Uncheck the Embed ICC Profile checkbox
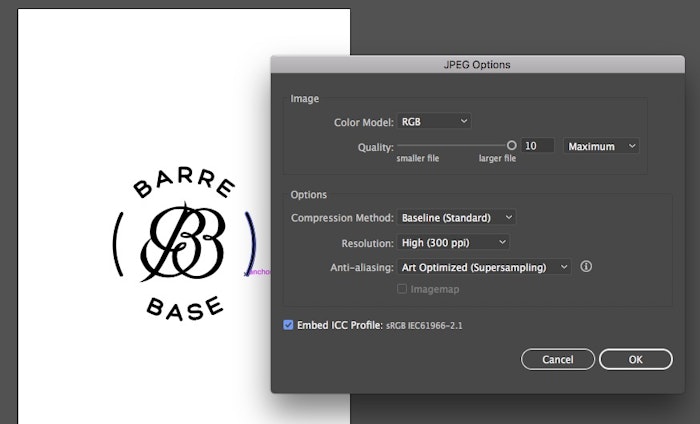Screen dimensions: 700x424 [289, 325]
